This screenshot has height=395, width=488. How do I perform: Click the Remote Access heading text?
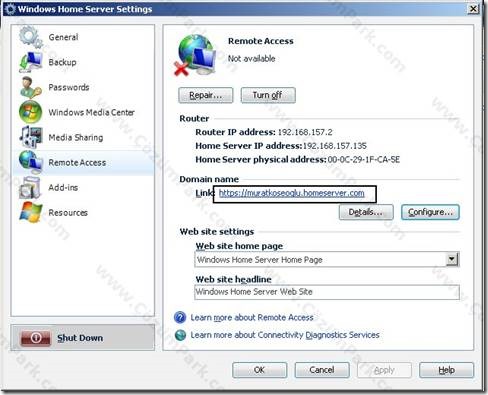[x=261, y=41]
